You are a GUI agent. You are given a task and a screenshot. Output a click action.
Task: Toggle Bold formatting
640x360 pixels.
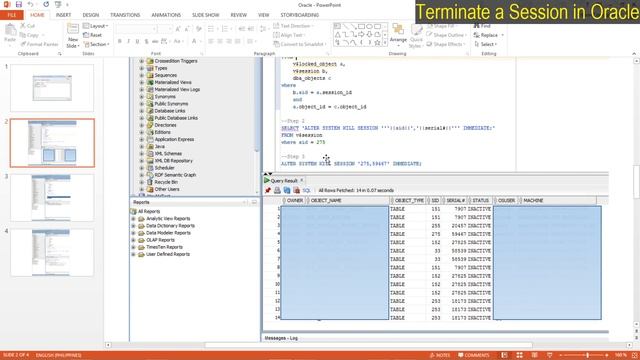[x=120, y=41]
